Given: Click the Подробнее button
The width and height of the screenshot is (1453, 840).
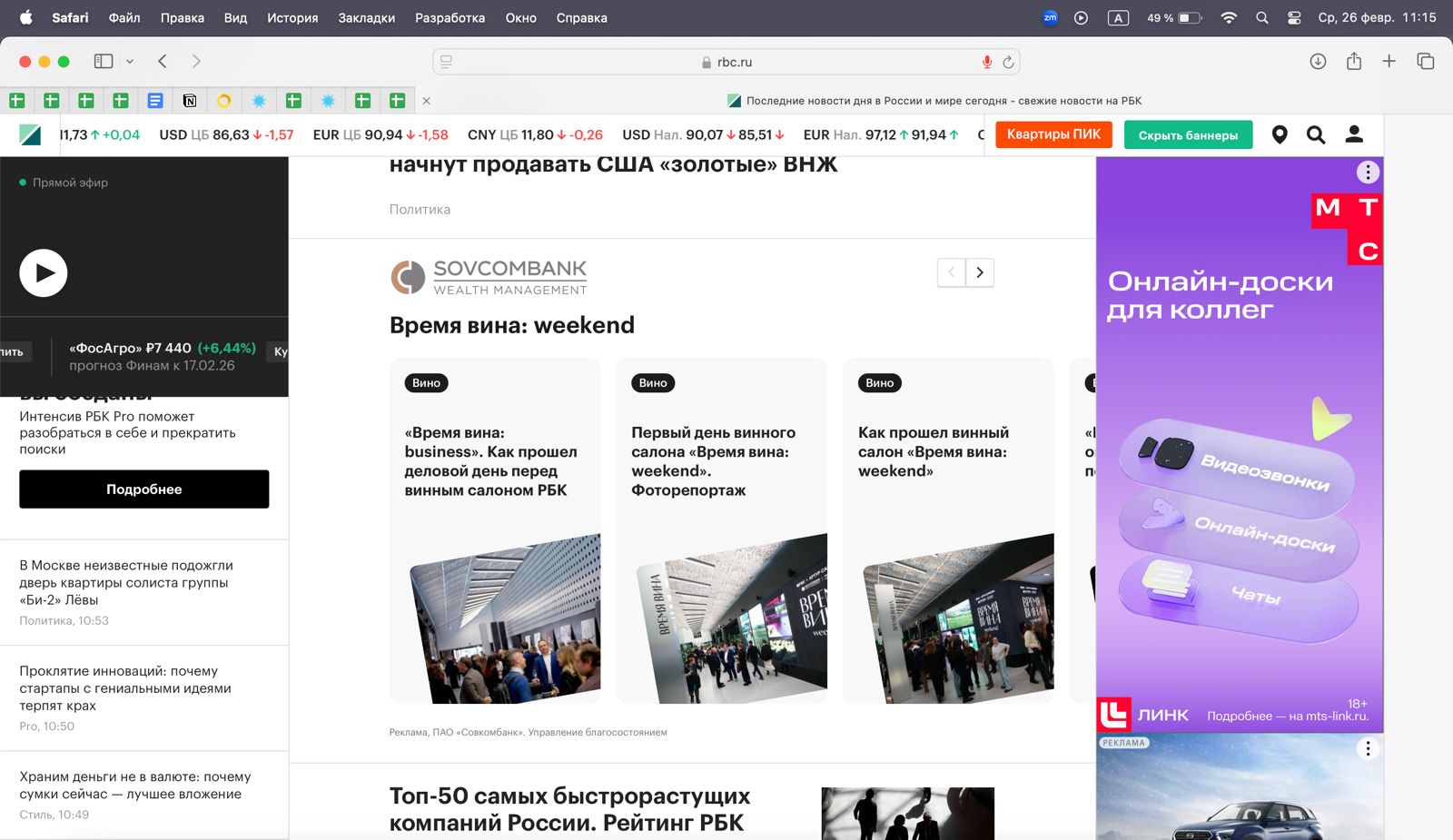Looking at the screenshot, I should [144, 489].
